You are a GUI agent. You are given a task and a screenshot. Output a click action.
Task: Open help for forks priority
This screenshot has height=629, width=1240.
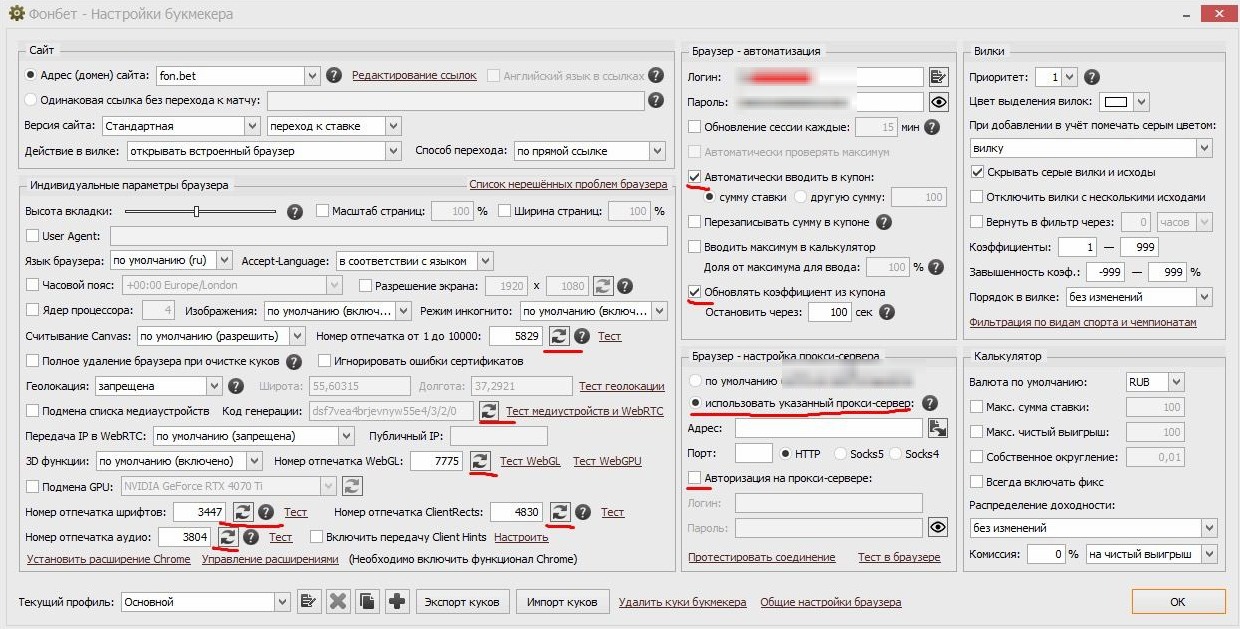(1092, 77)
